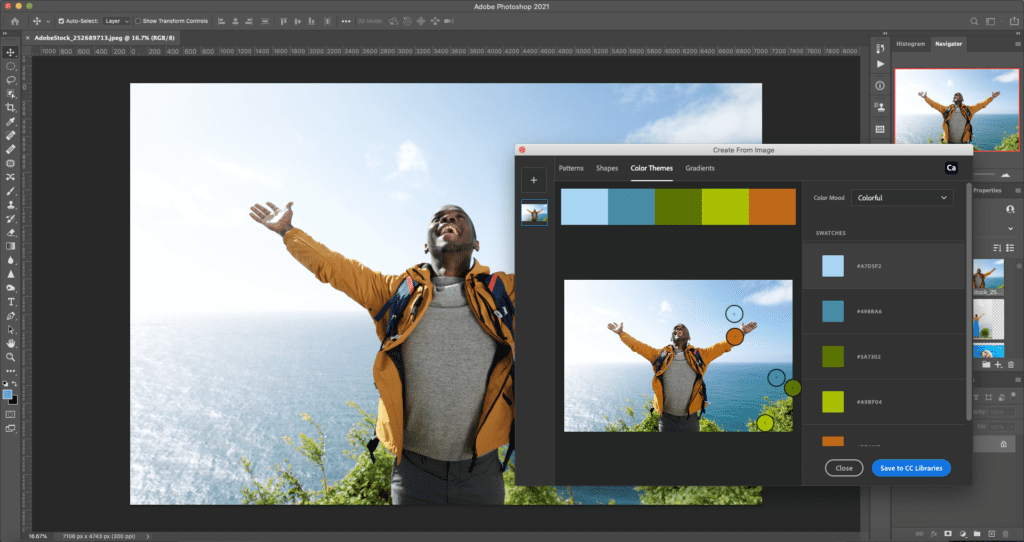1024x542 pixels.
Task: Click the Capture 'Ca' icon in dialog
Action: pos(952,168)
